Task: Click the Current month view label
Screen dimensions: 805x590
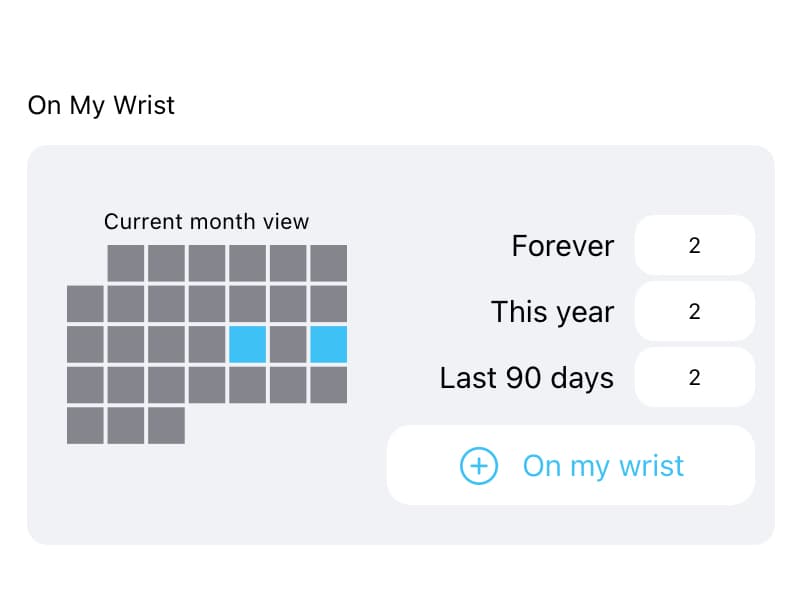Action: coord(206,222)
